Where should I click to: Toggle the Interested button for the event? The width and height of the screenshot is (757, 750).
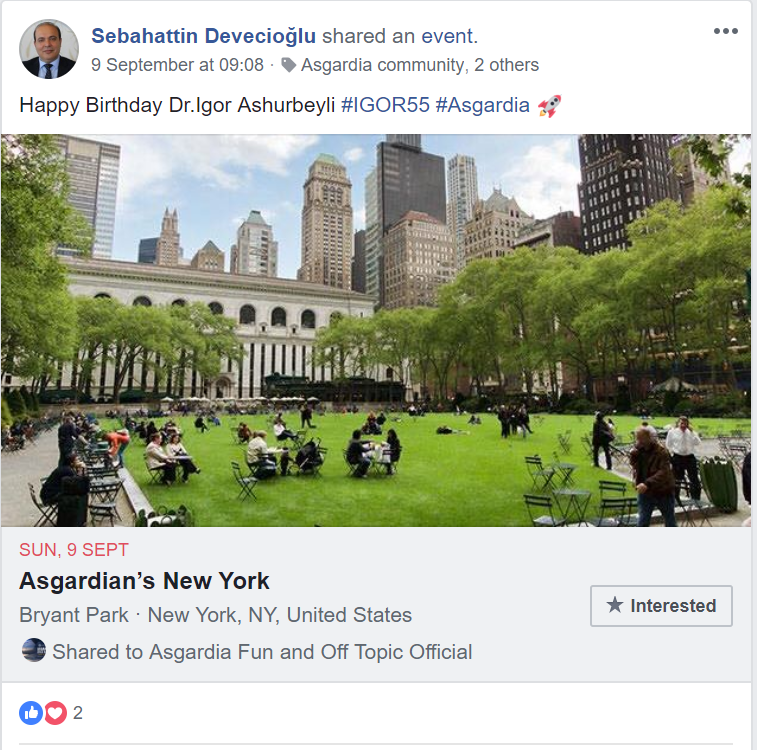point(661,606)
